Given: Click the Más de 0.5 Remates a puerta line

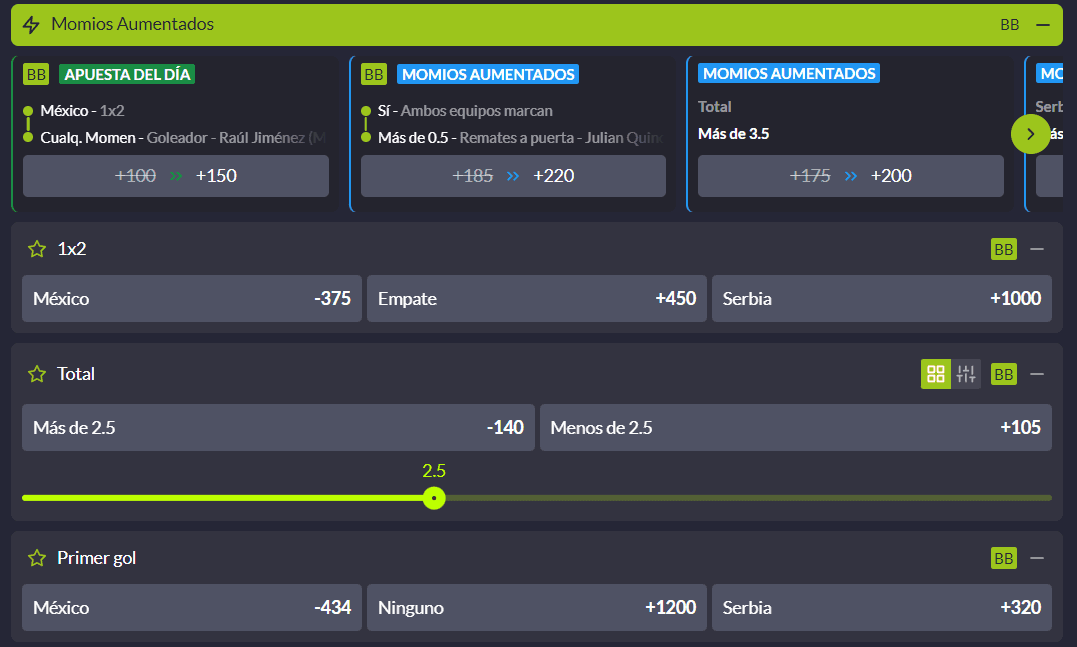Looking at the screenshot, I should (x=521, y=137).
